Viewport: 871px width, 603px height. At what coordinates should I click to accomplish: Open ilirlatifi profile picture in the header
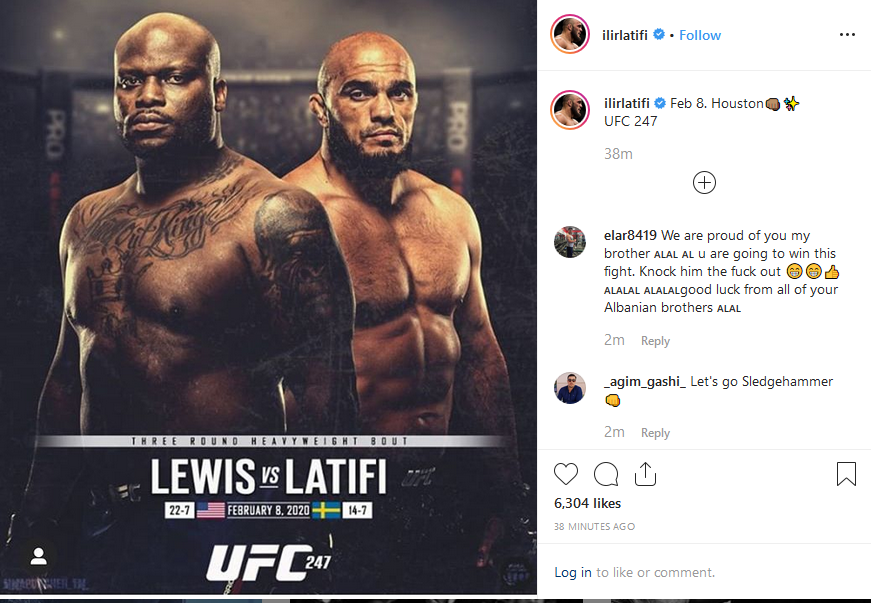pos(570,34)
